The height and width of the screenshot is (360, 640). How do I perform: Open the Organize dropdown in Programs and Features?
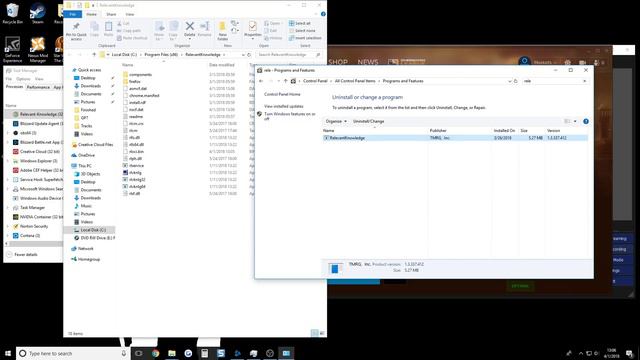click(x=336, y=121)
